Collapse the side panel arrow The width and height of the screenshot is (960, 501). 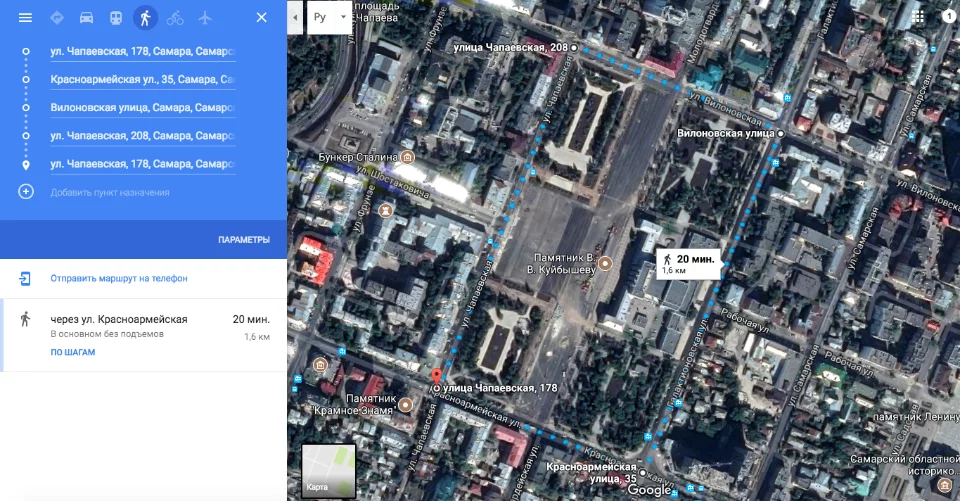pos(295,17)
